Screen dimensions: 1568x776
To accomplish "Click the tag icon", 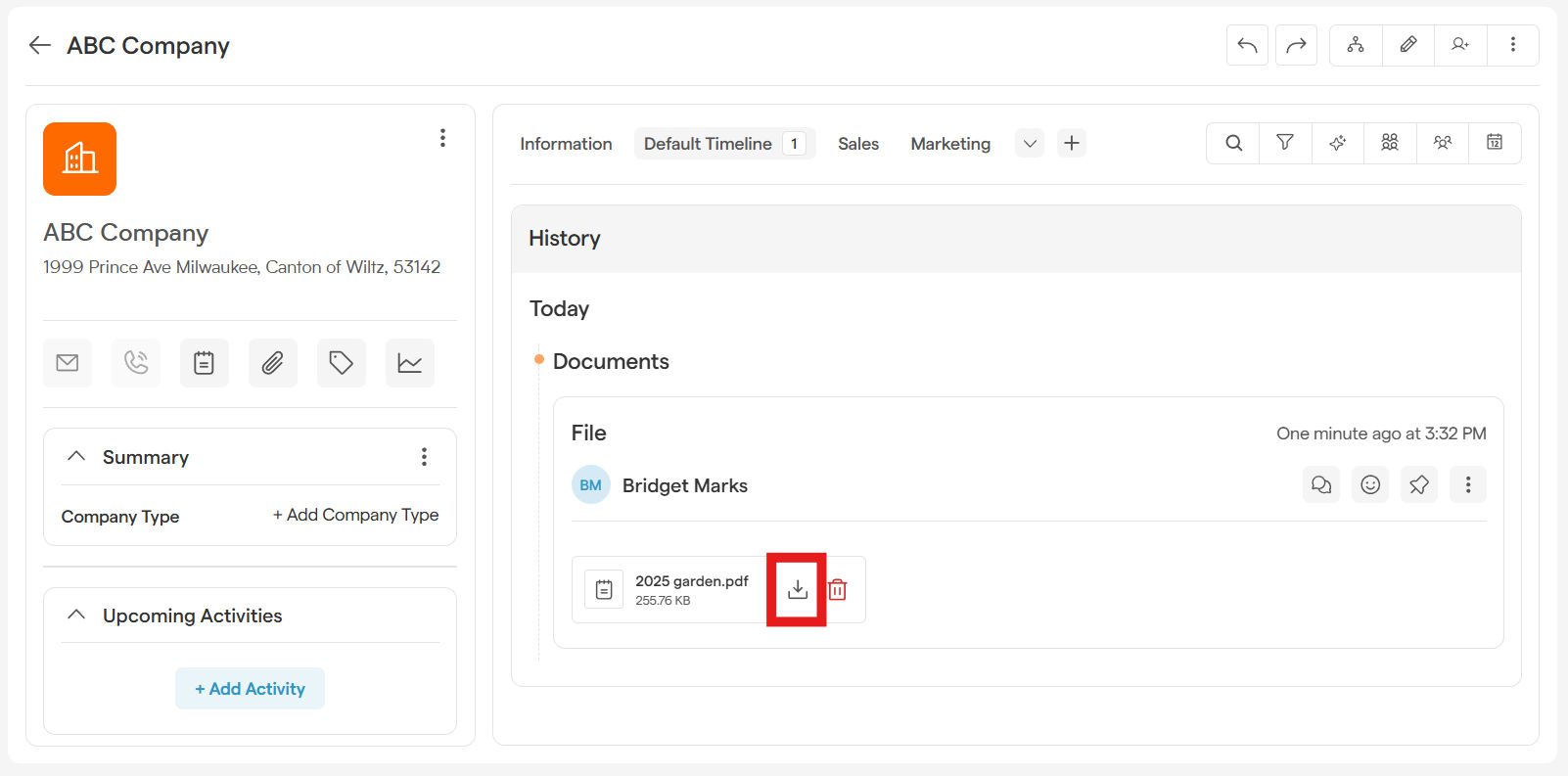I will [342, 363].
